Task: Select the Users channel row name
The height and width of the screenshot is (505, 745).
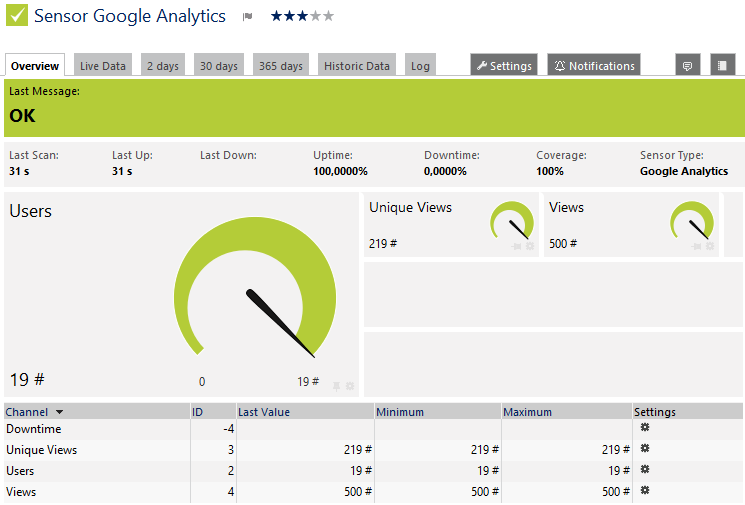Action: pos(20,471)
